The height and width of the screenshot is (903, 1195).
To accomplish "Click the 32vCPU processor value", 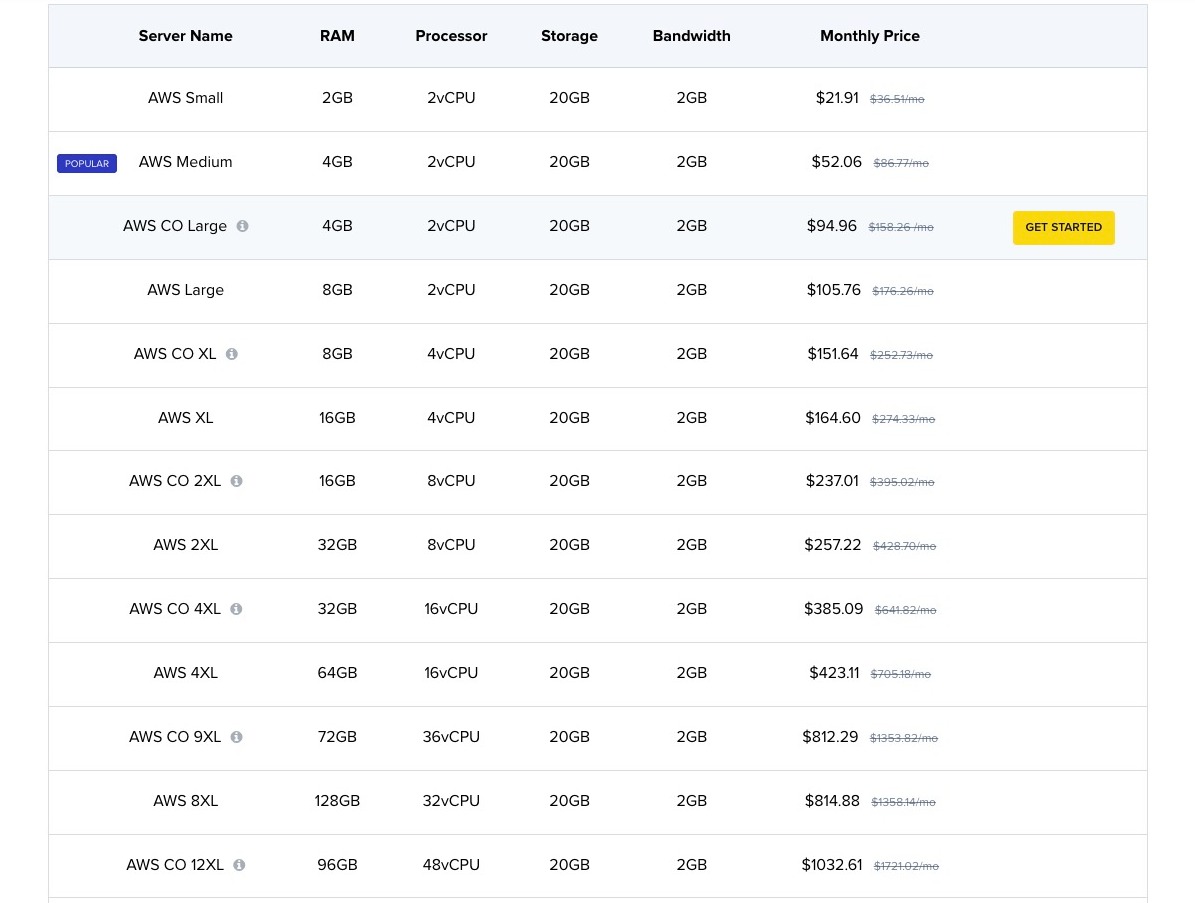I will tap(451, 802).
